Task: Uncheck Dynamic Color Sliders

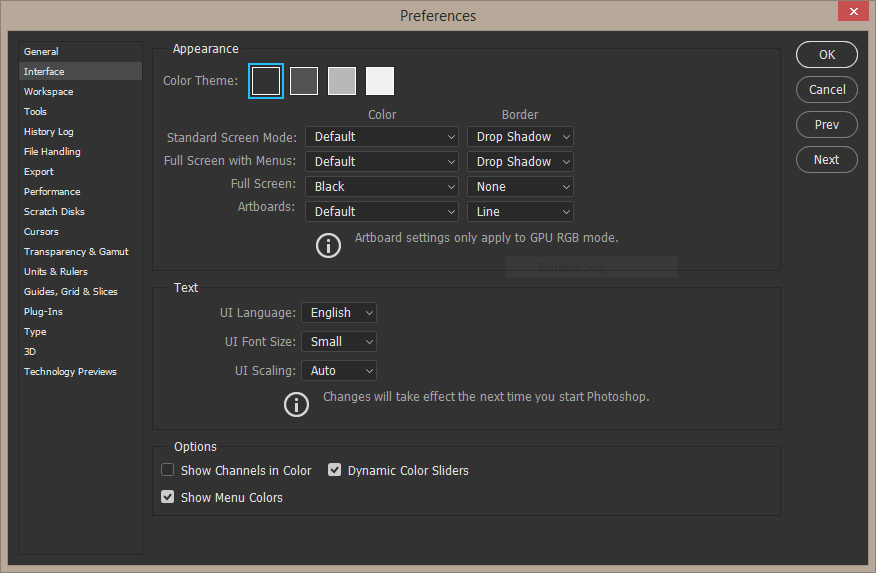Action: pyautogui.click(x=335, y=470)
